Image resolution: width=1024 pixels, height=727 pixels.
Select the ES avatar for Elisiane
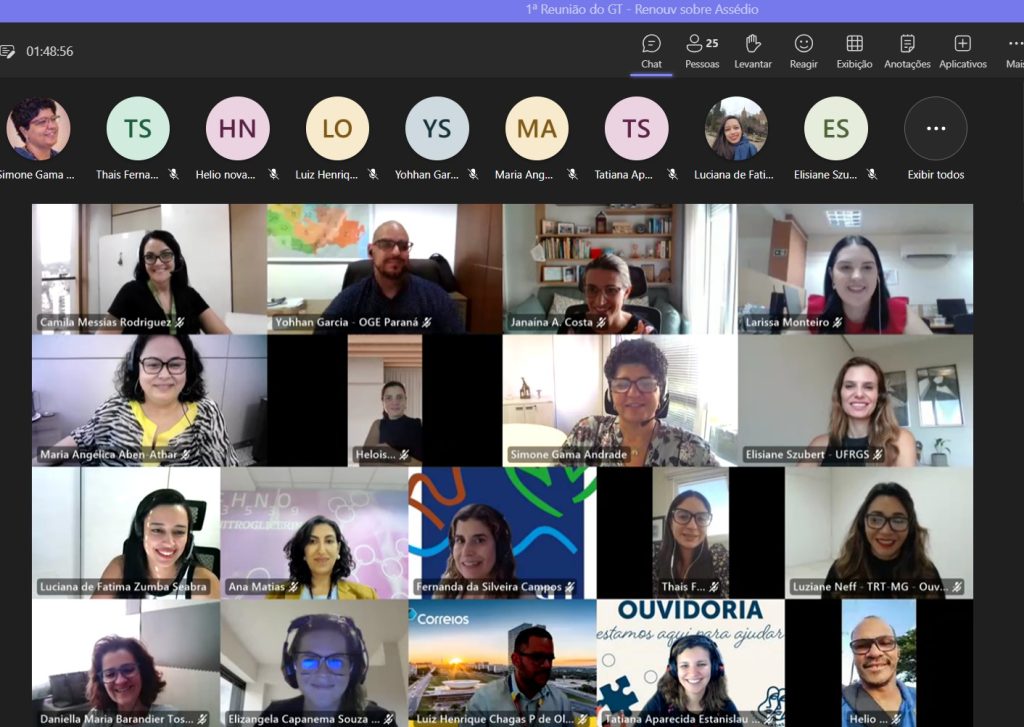point(836,129)
